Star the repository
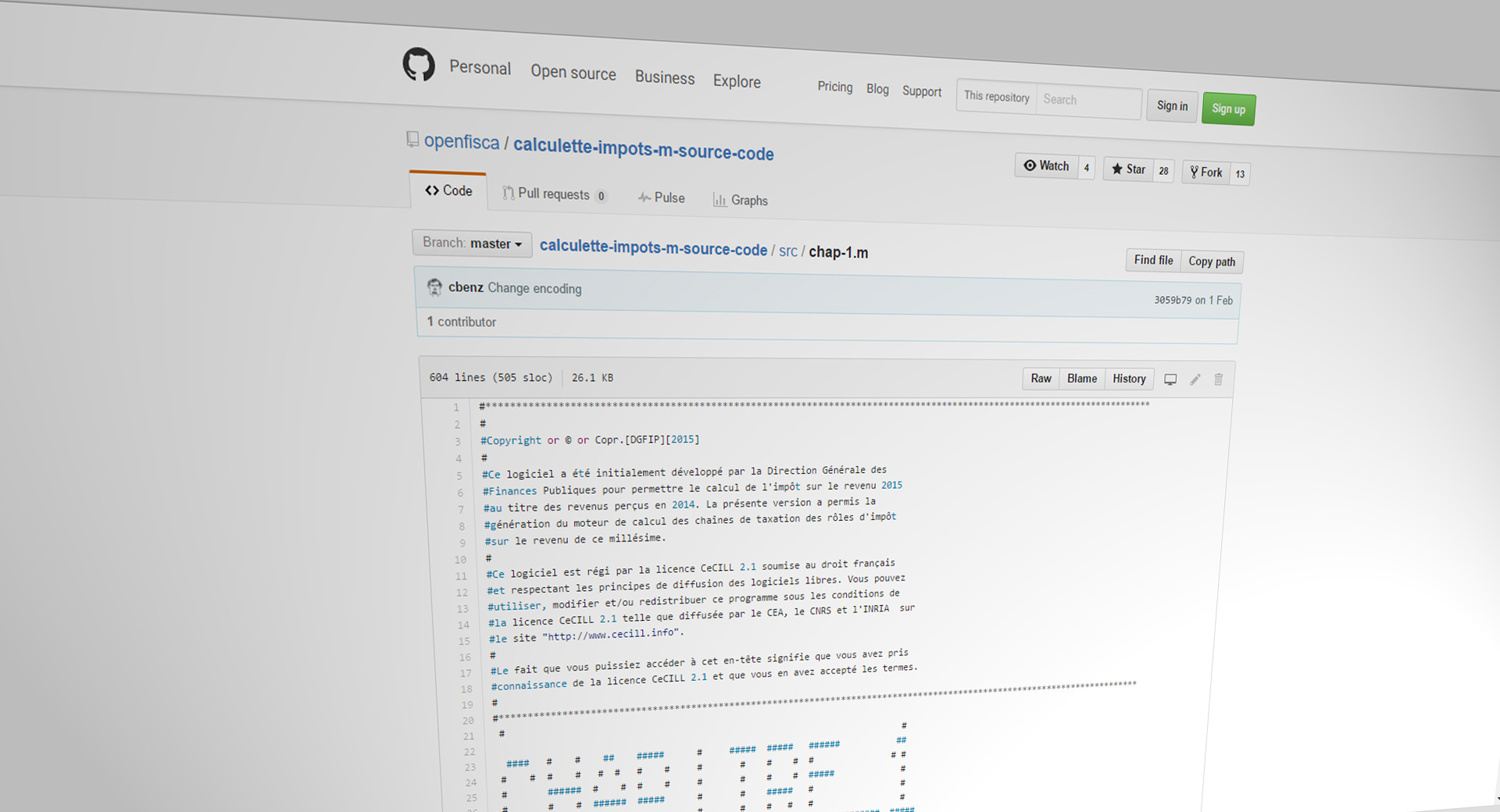The height and width of the screenshot is (812, 1500). click(1128, 169)
